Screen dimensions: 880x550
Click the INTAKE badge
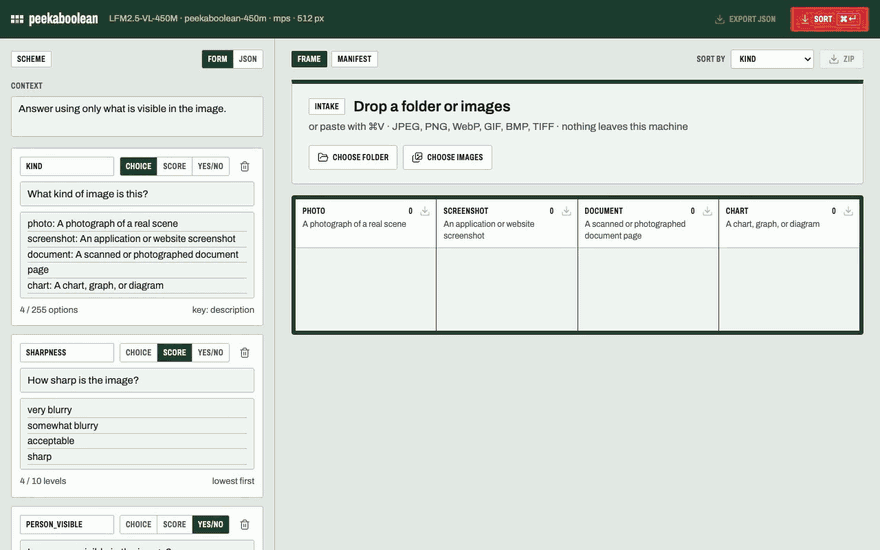[x=327, y=106]
